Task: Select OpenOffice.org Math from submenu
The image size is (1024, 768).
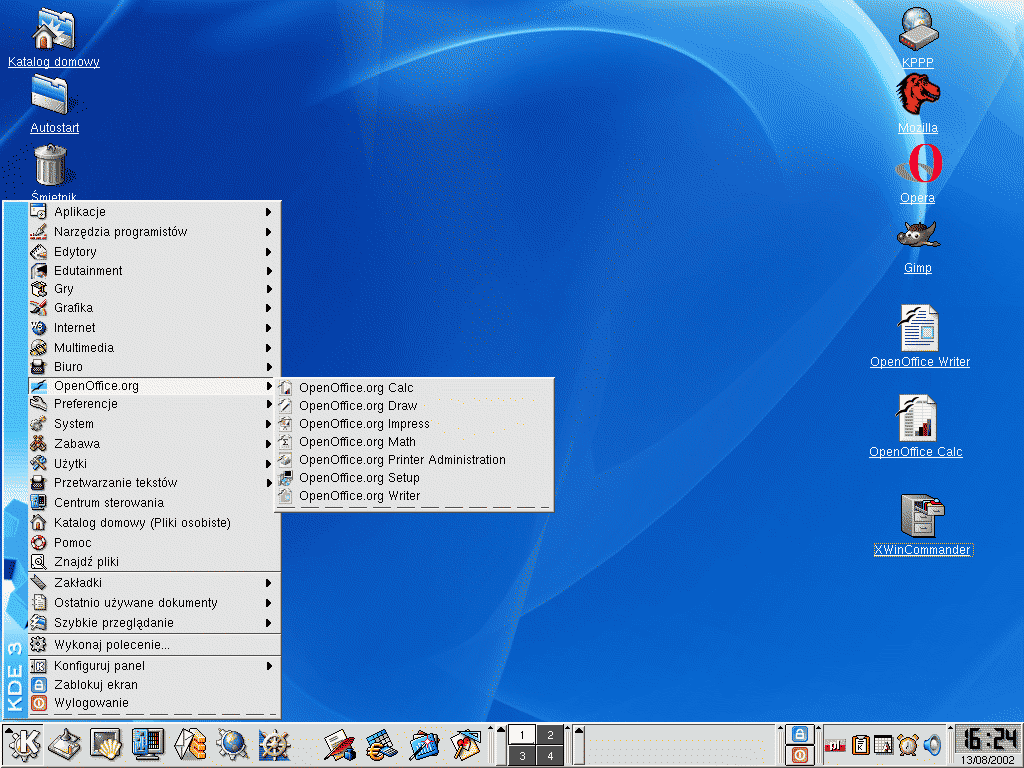Action: point(414,441)
